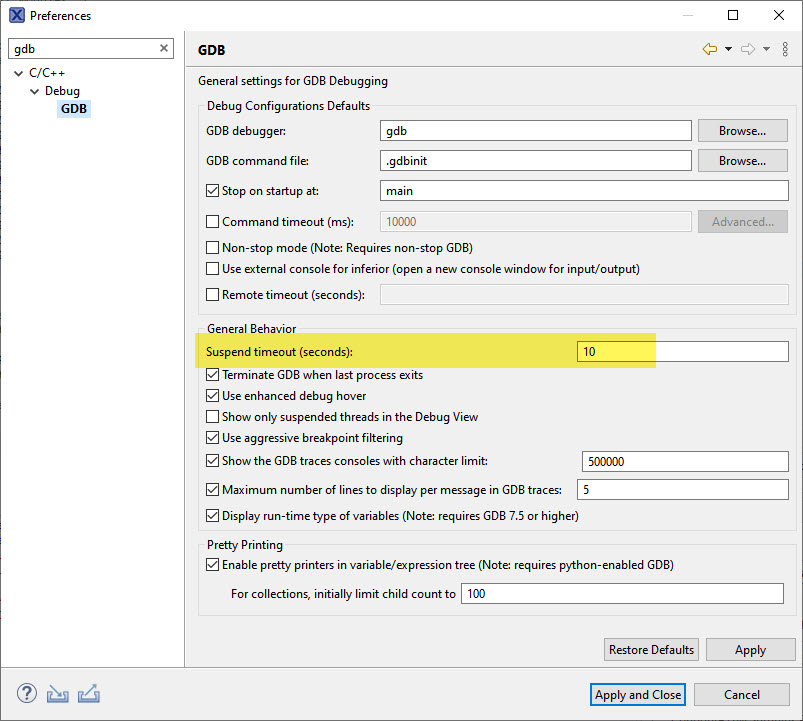Uncheck Use enhanced debug hover
The width and height of the screenshot is (803, 721).
tap(212, 396)
